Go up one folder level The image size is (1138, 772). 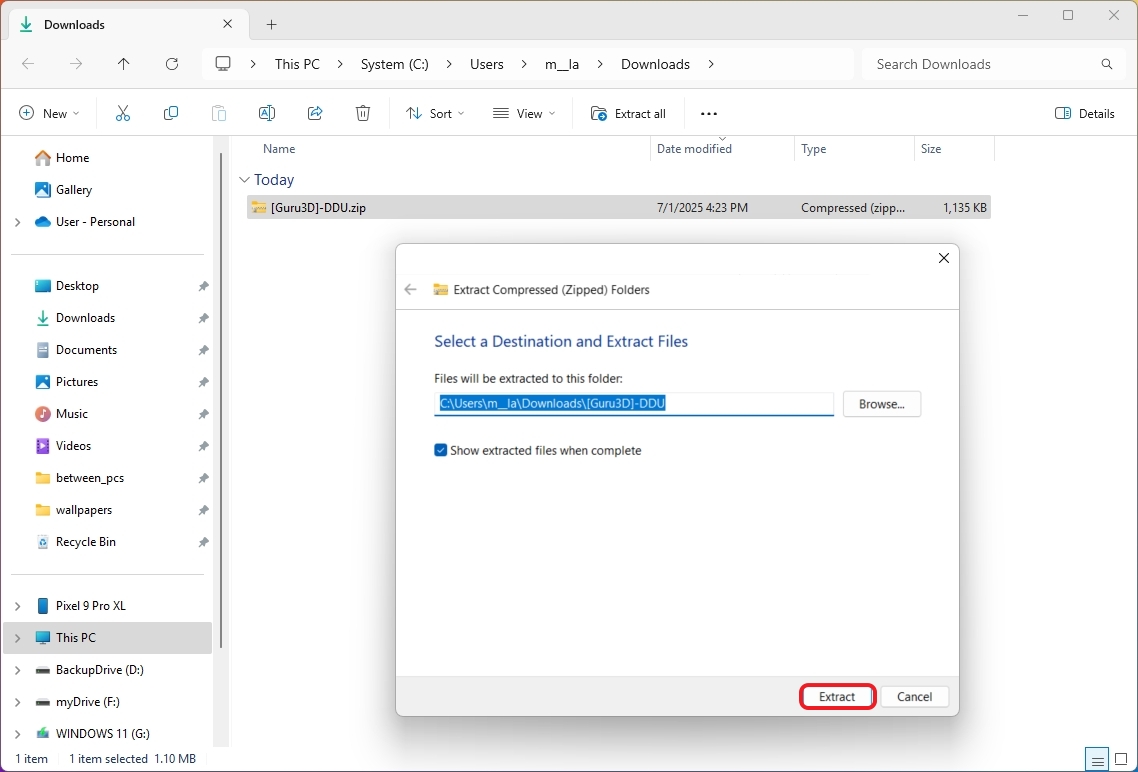click(123, 64)
